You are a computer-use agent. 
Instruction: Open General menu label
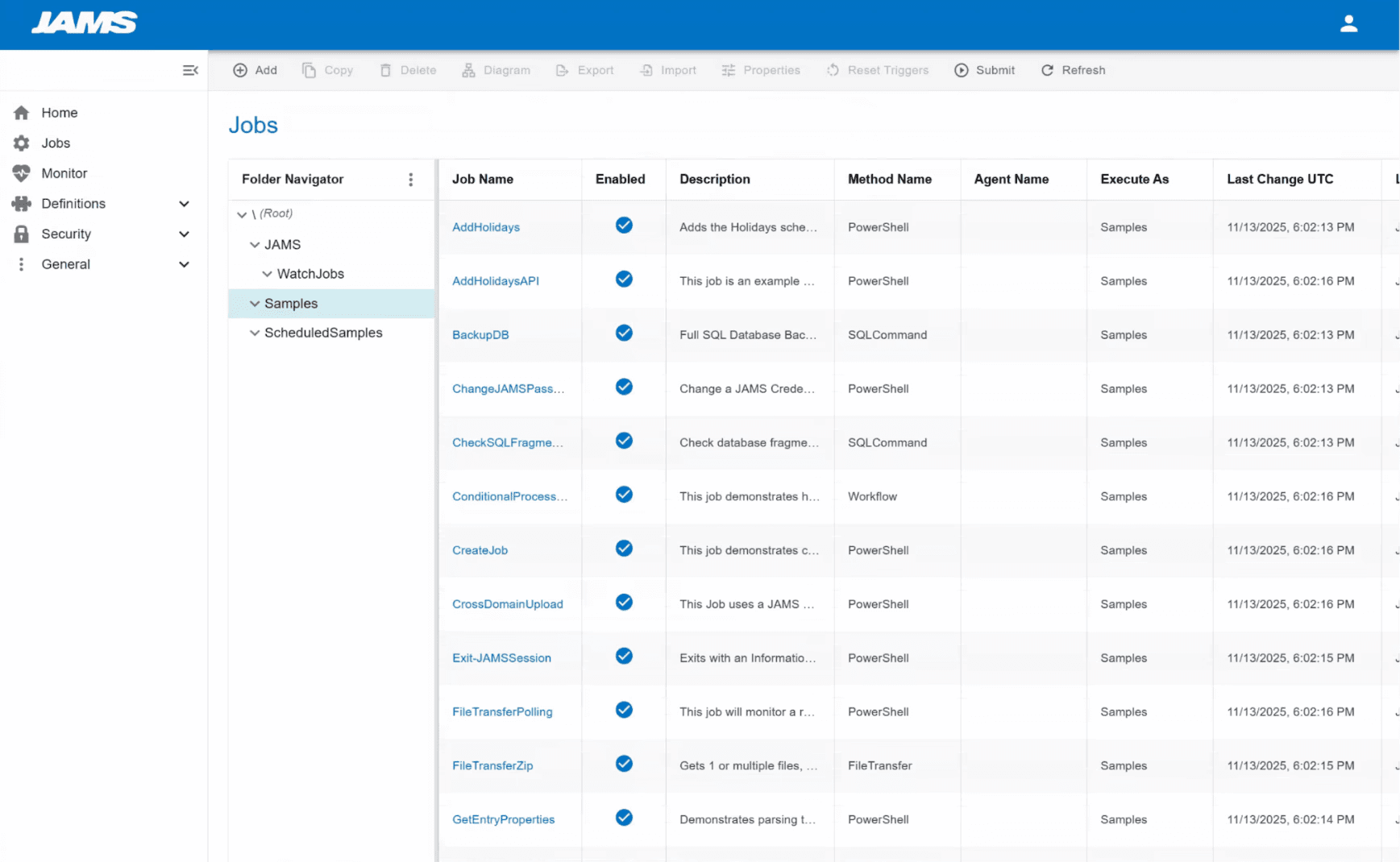coord(66,264)
